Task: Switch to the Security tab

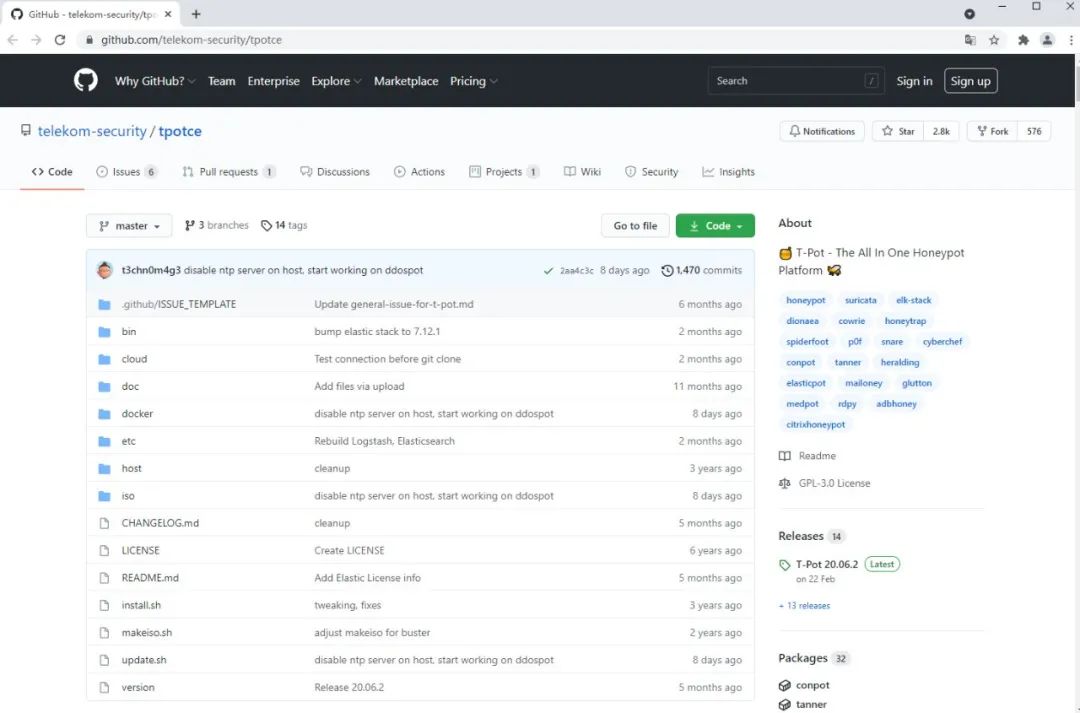Action: point(651,172)
